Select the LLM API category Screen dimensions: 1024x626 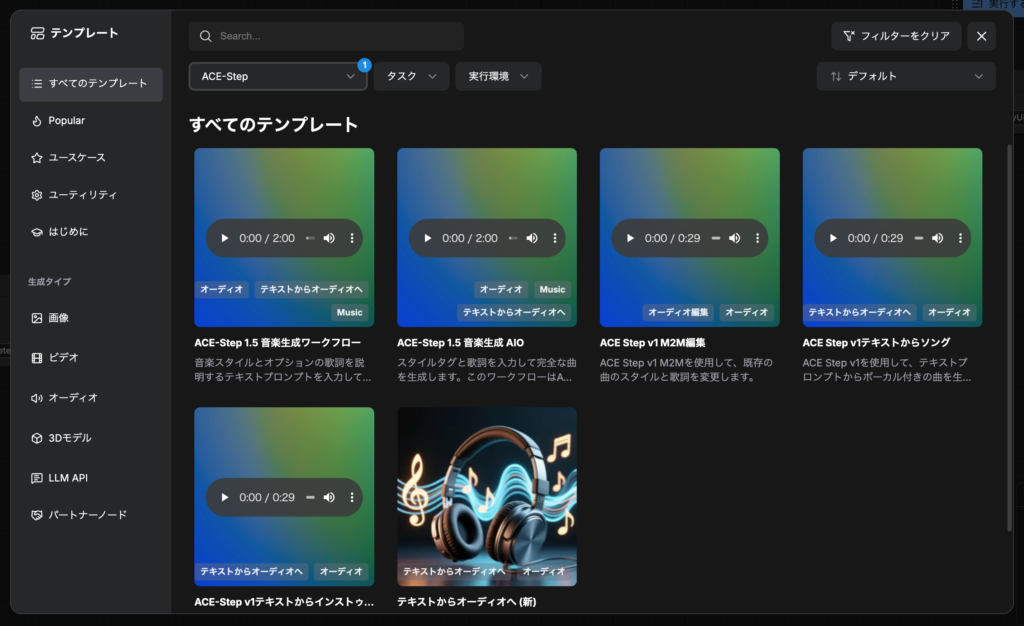point(67,478)
